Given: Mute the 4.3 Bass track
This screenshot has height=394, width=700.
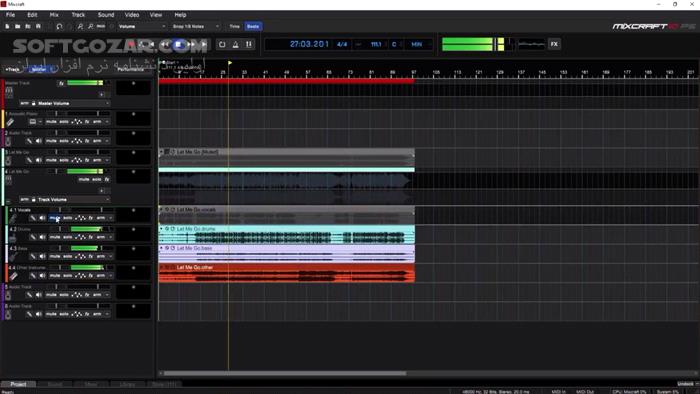Looking at the screenshot, I should tap(55, 256).
